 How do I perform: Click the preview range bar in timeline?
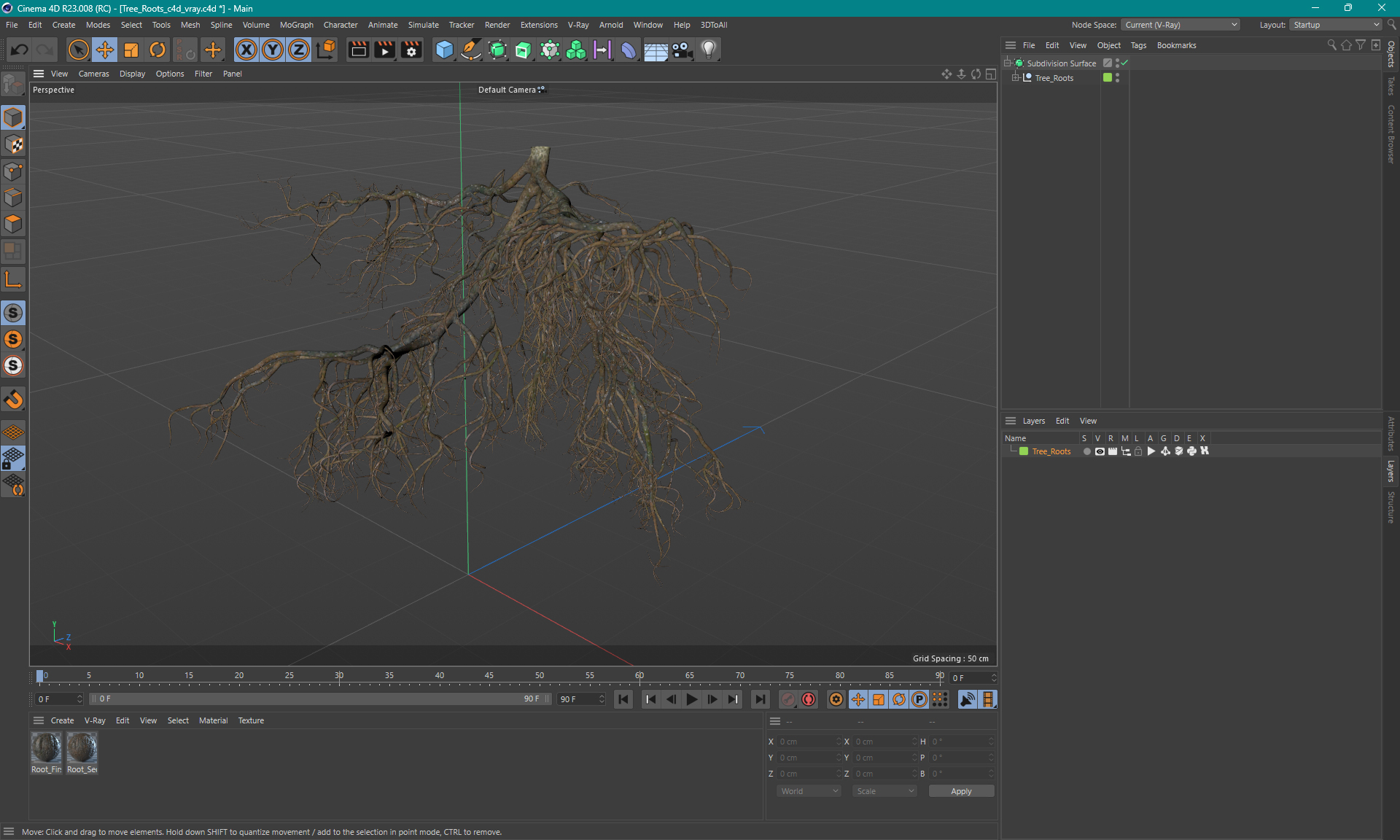click(x=320, y=699)
